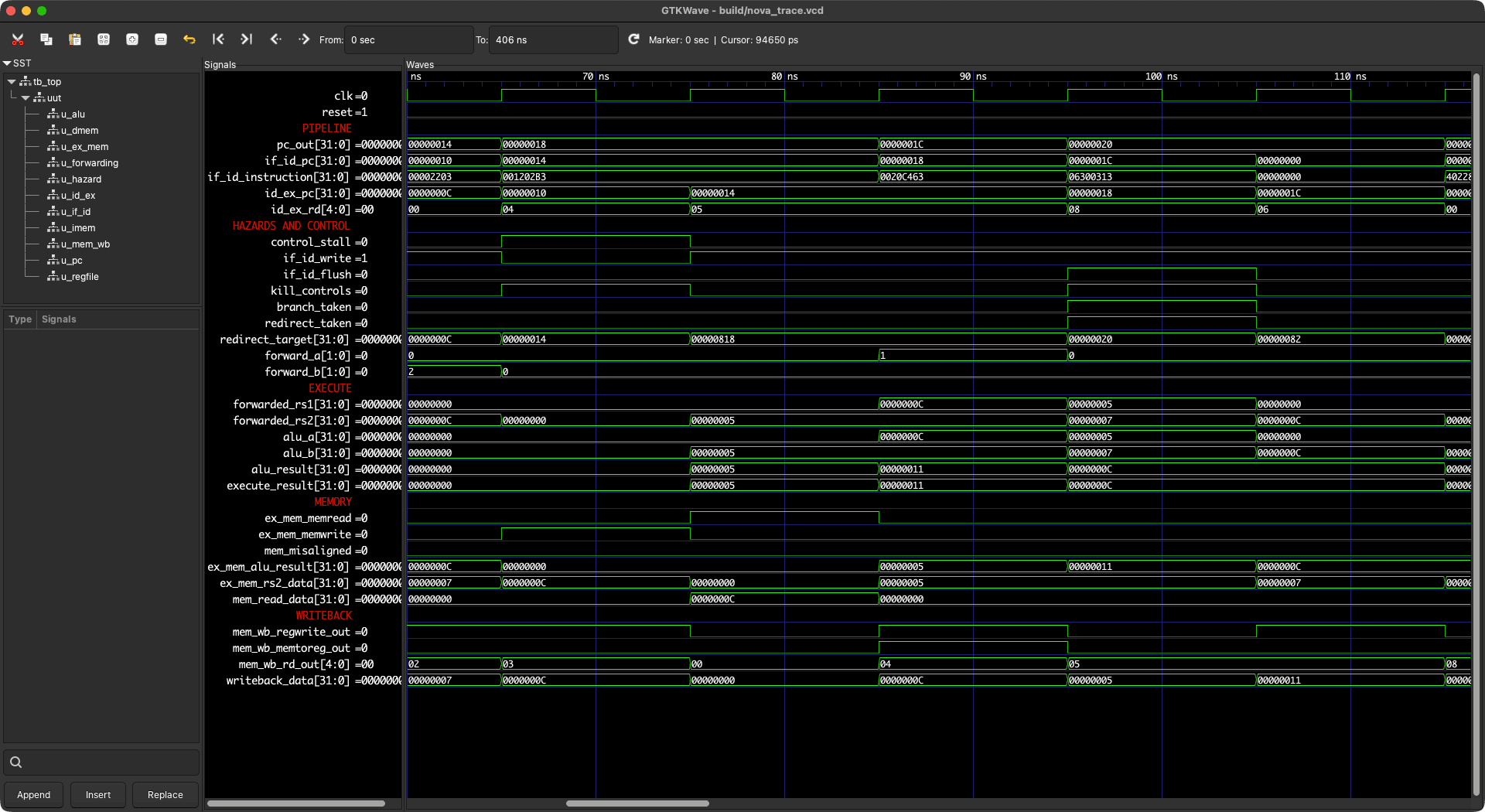Click the Waves pane vertical scrollbar
1485x812 pixels.
tap(1476, 433)
